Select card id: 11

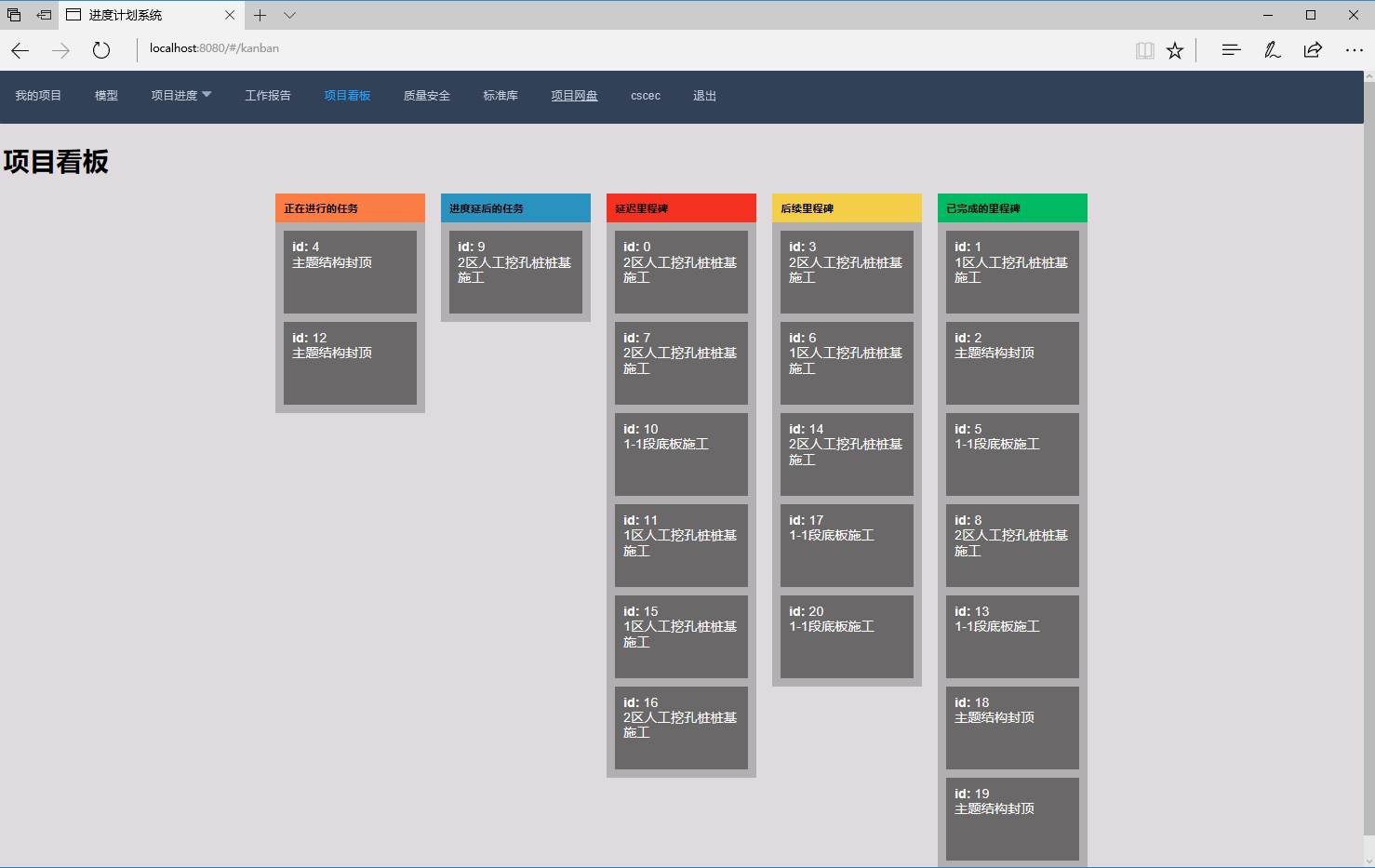pyautogui.click(x=681, y=545)
